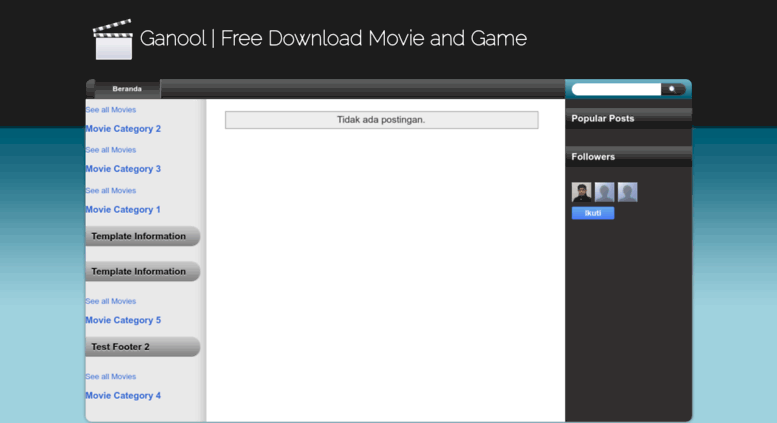This screenshot has width=777, height=423.
Task: Select the Beranda tab
Action: 127,89
